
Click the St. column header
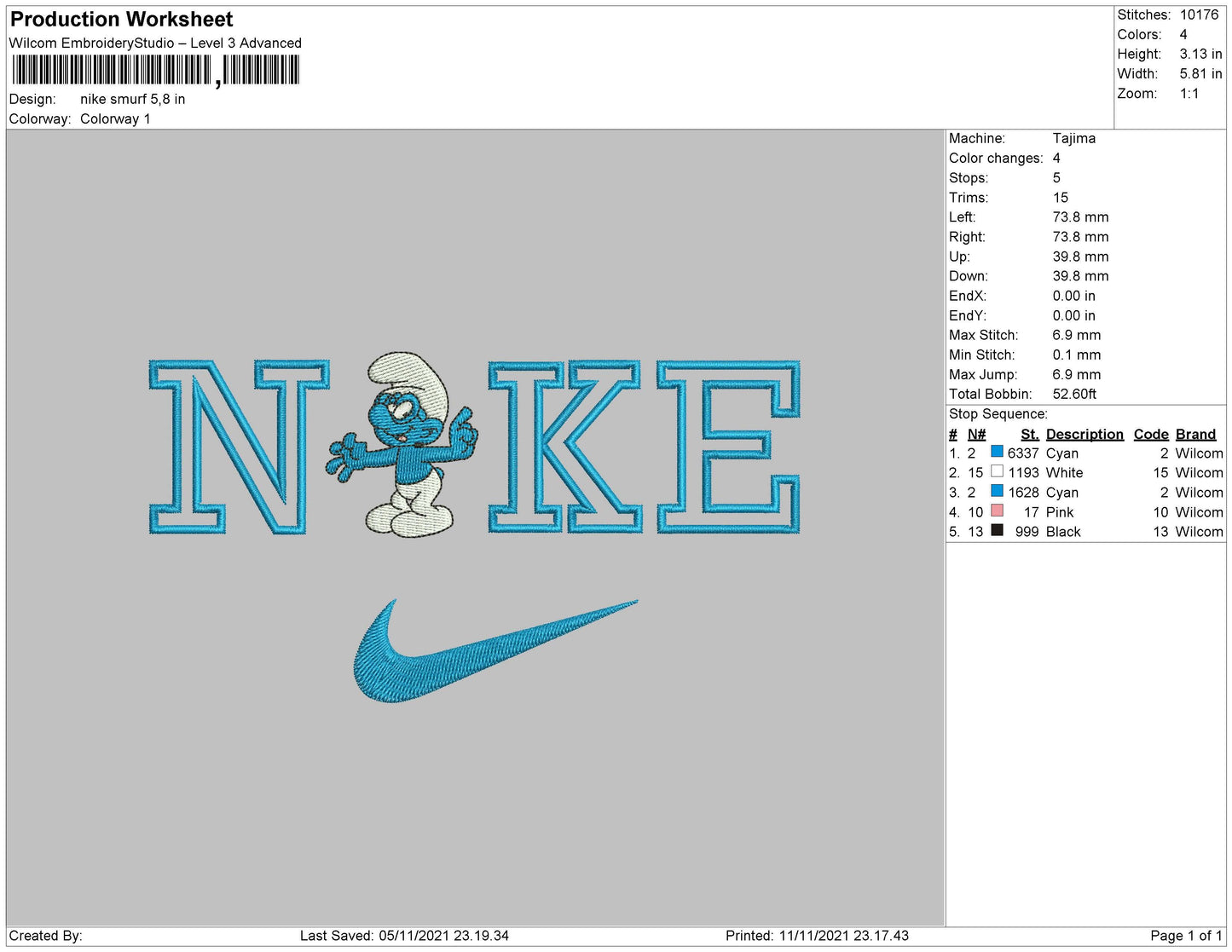[x=1030, y=434]
